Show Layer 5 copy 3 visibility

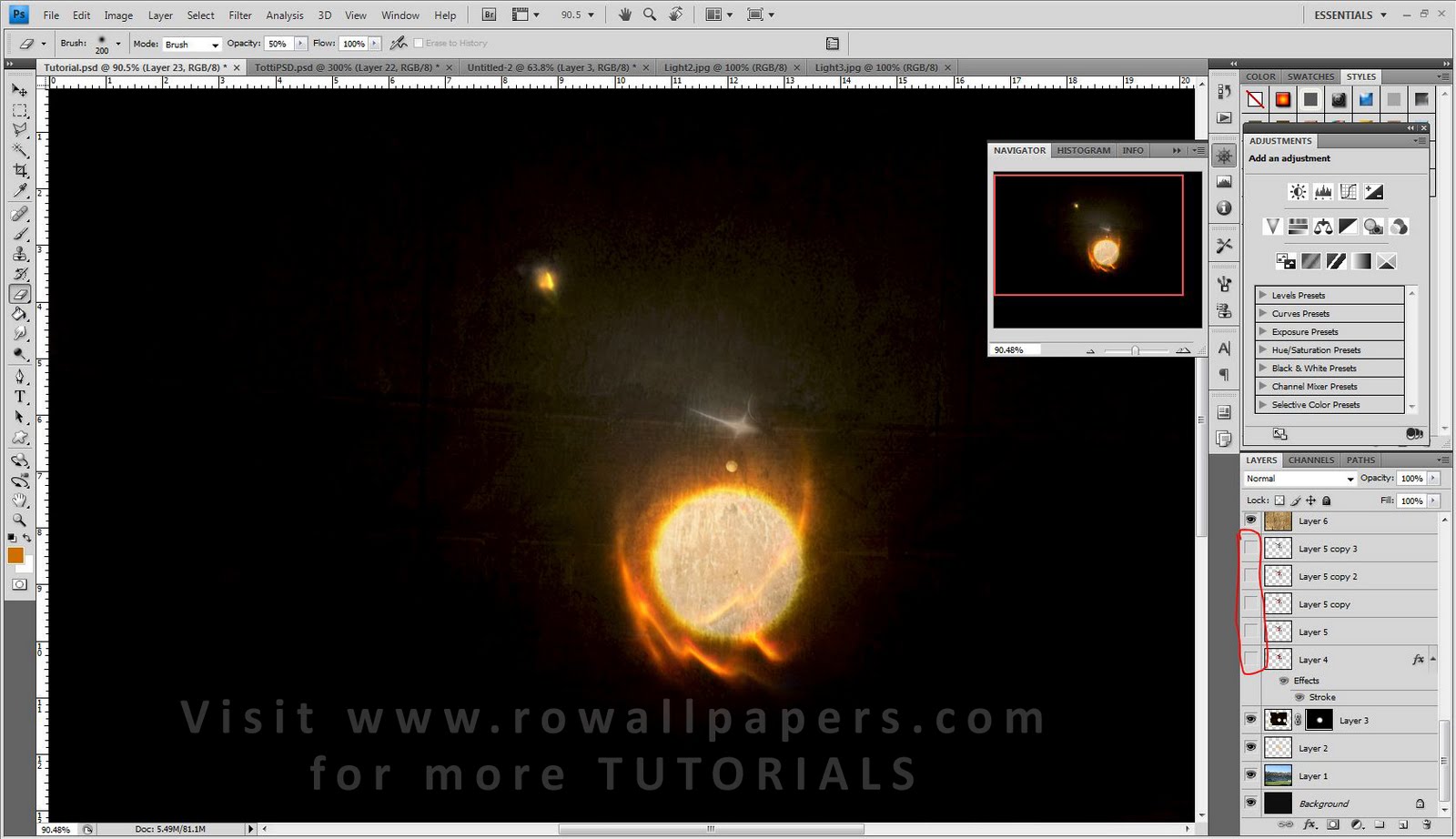coord(1251,548)
